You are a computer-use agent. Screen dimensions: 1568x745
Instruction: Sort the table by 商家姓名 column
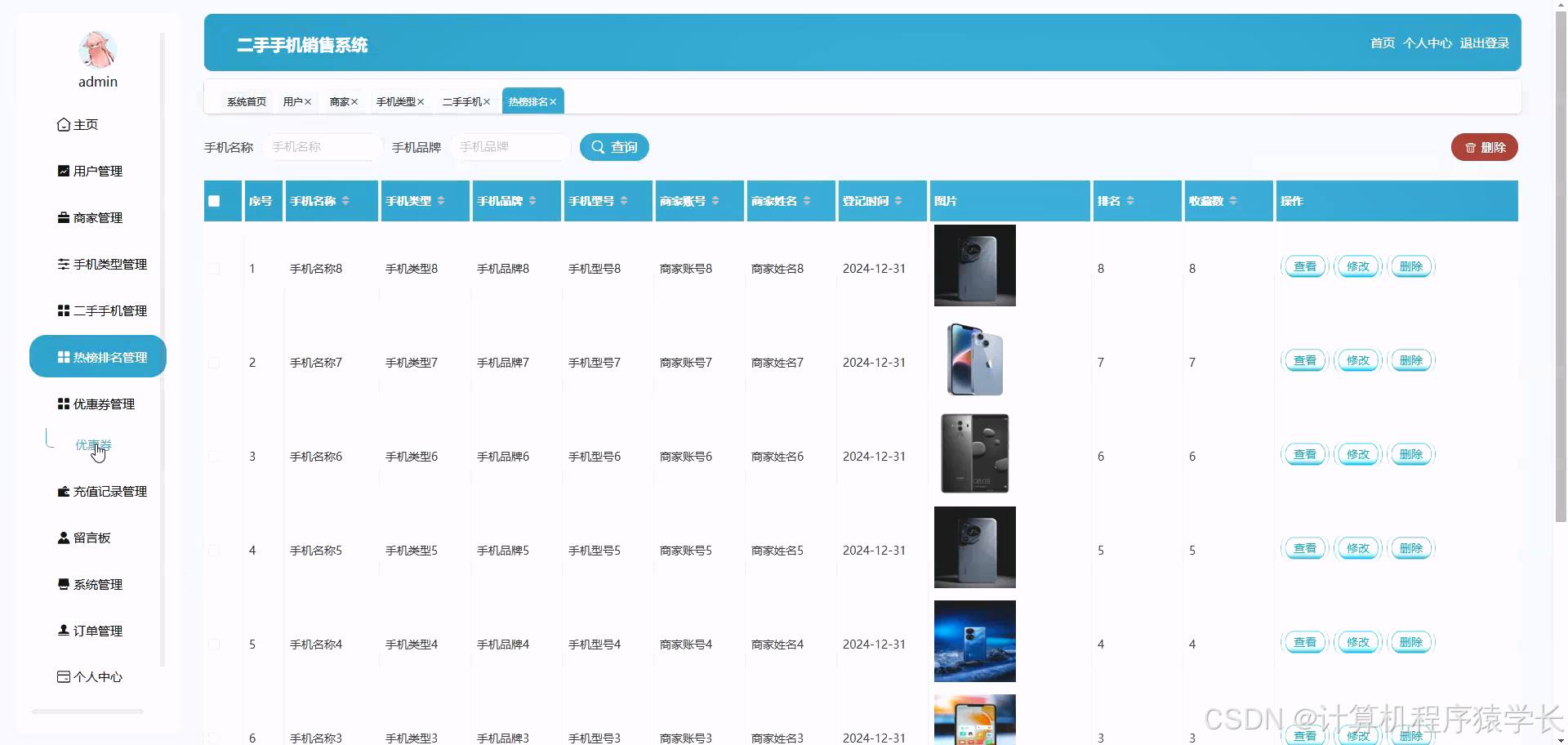(807, 201)
